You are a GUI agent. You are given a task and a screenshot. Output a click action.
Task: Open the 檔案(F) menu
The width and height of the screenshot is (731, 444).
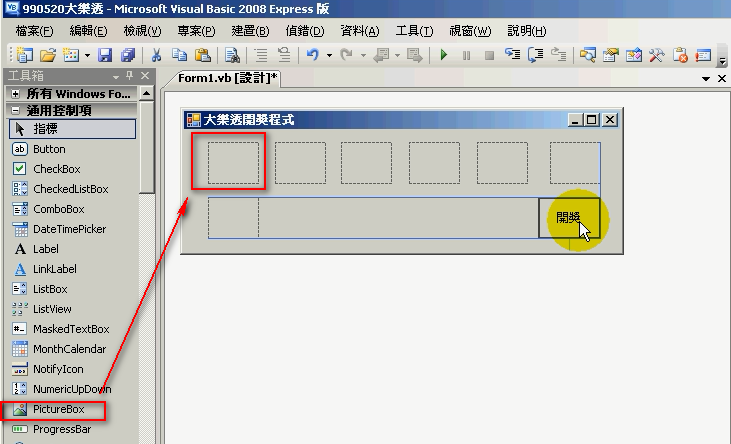tap(34, 31)
